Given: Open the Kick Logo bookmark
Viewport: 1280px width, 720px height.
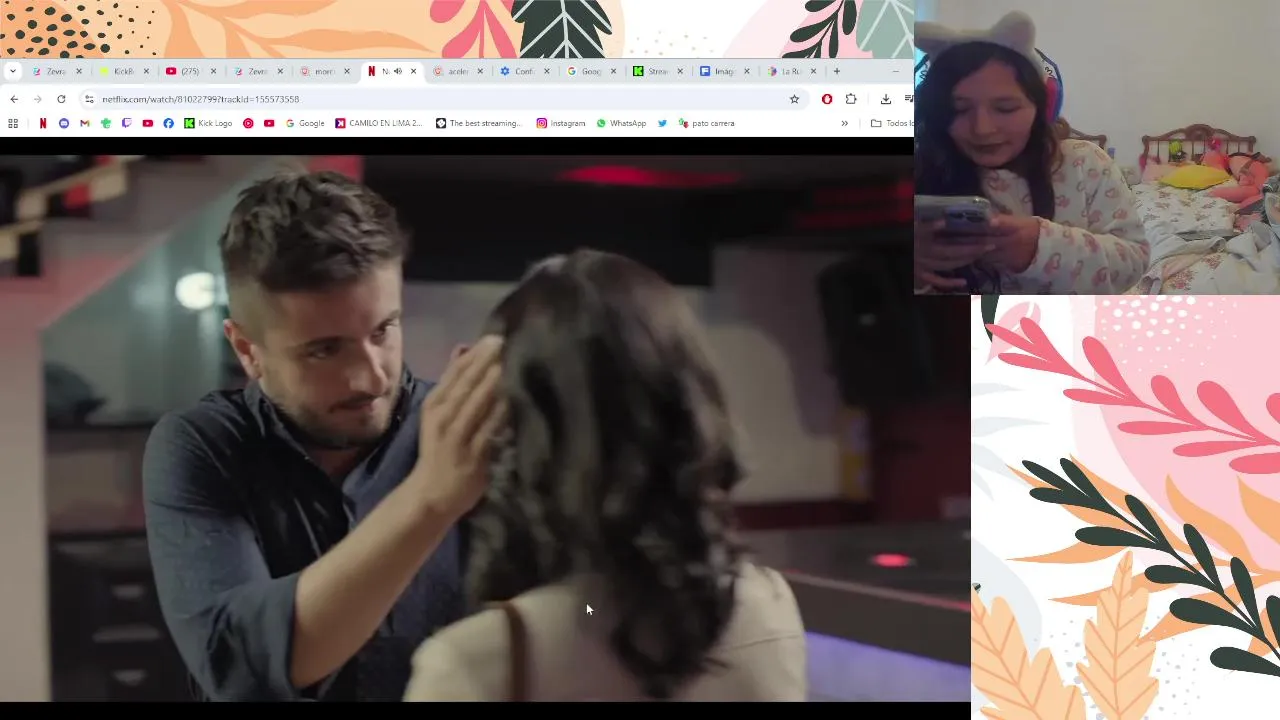Looking at the screenshot, I should [x=208, y=123].
